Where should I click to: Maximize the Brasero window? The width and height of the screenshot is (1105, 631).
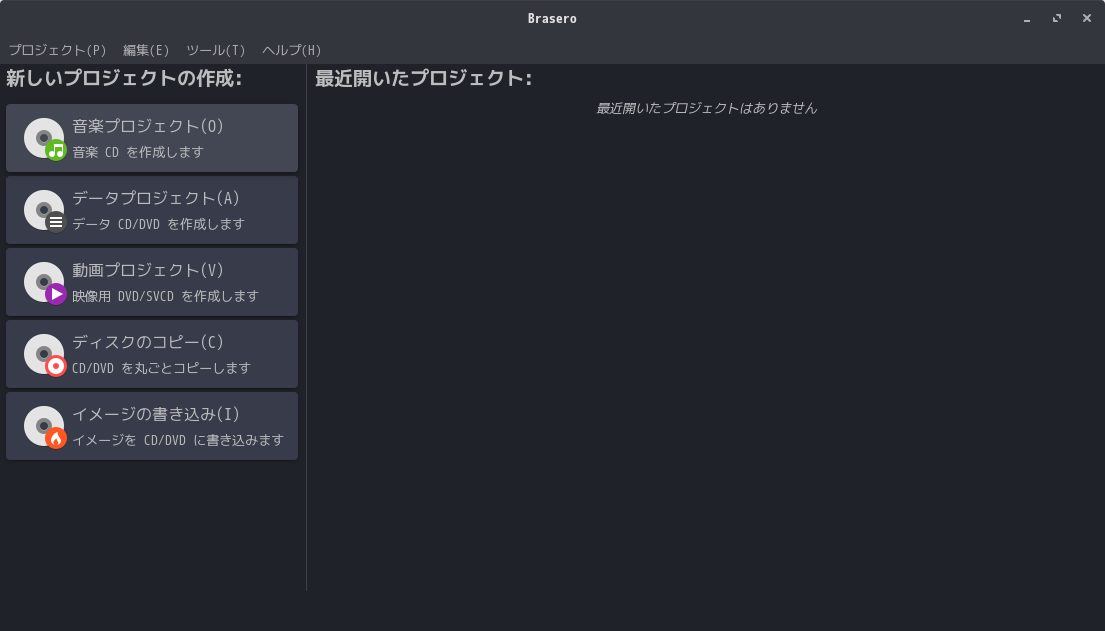pos(1056,18)
